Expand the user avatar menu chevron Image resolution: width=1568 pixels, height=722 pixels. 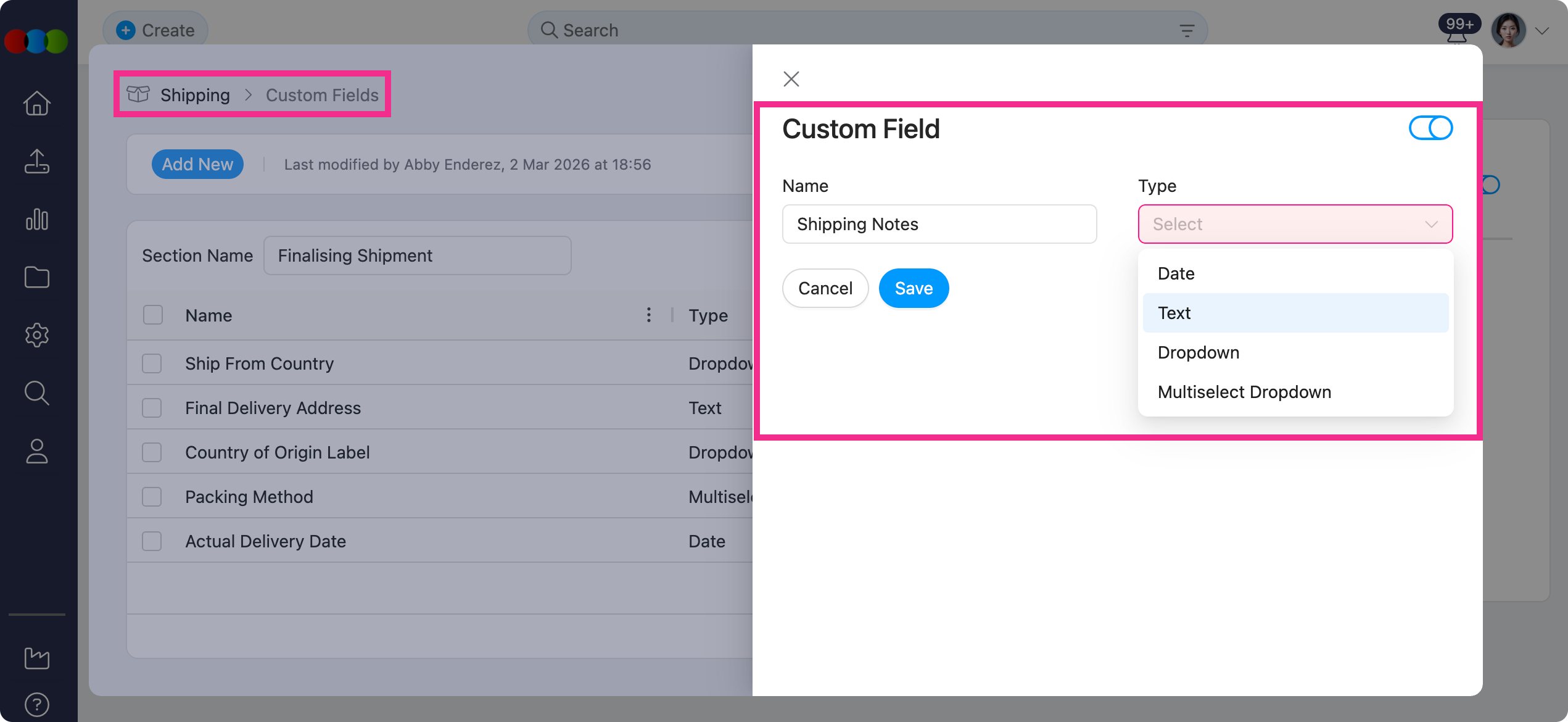(1541, 31)
